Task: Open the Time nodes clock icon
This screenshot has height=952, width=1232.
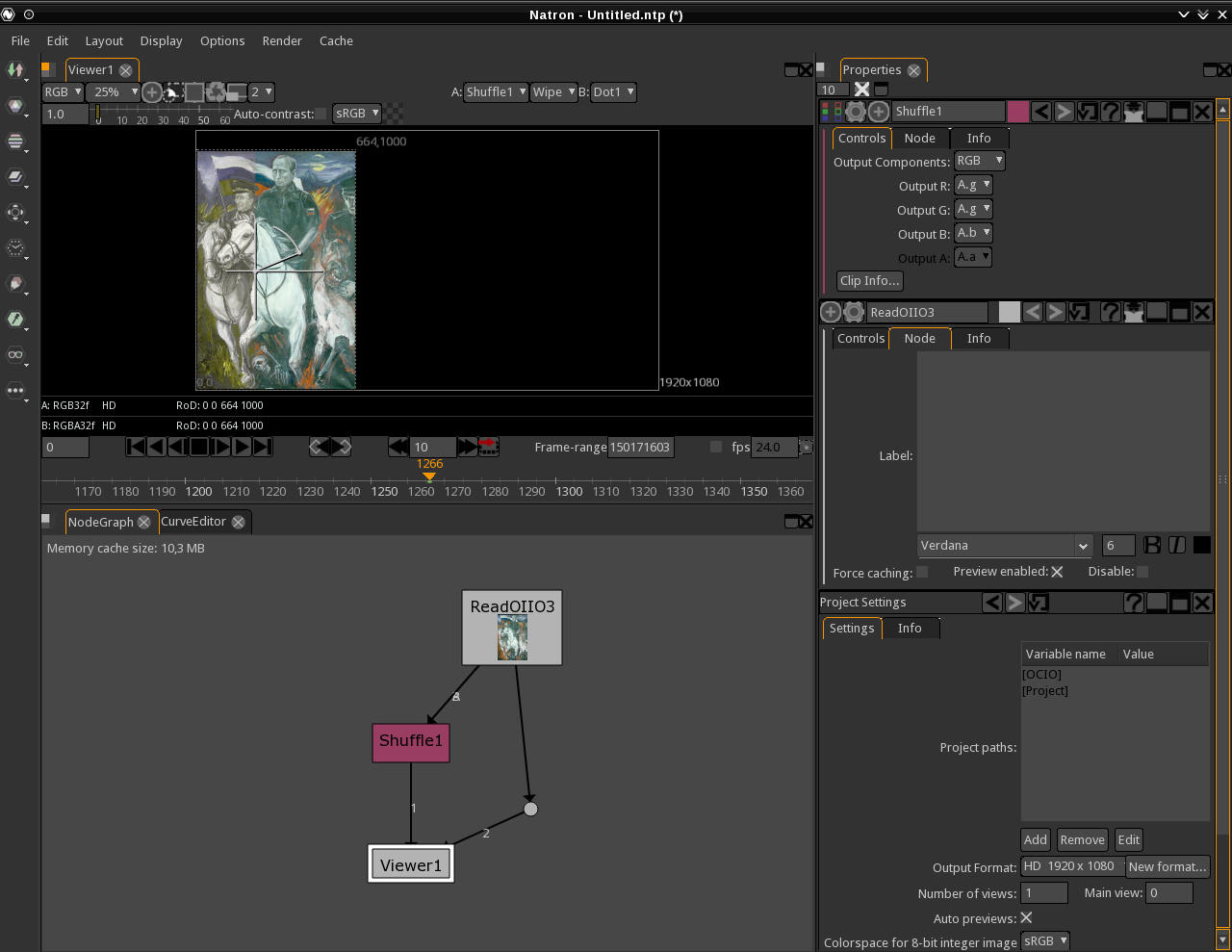Action: coord(15,247)
